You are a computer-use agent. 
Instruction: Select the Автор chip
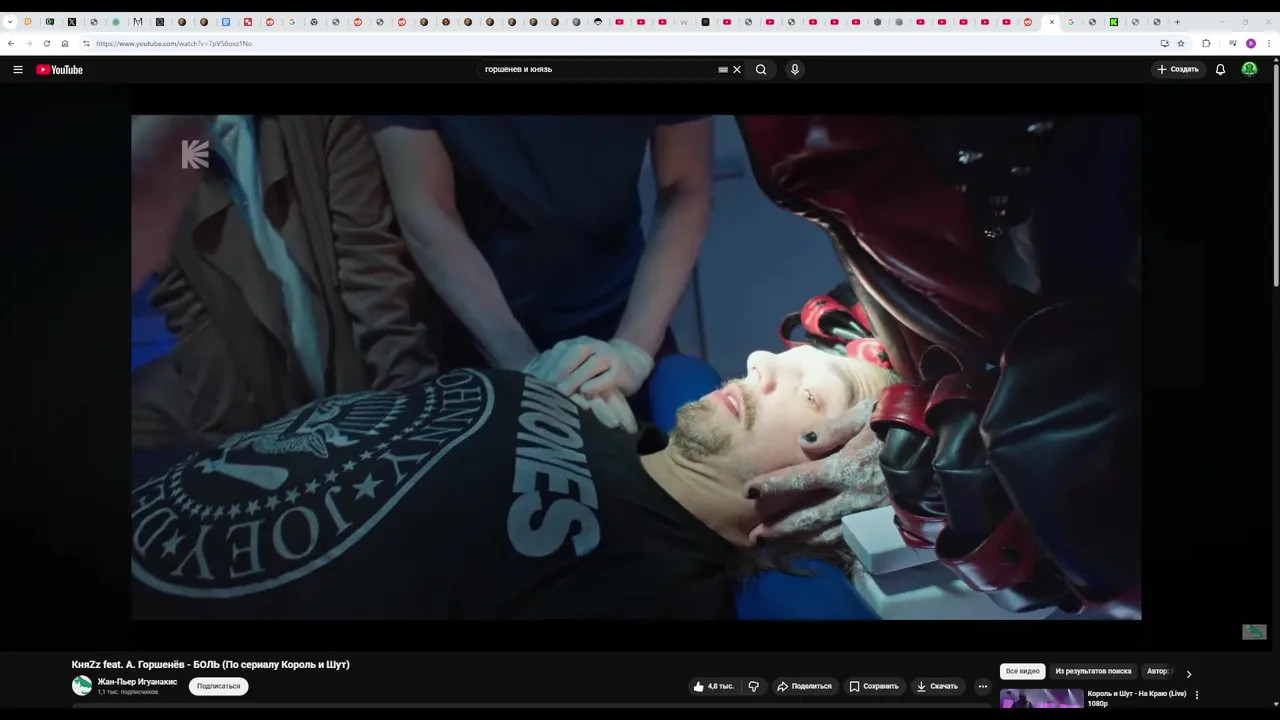pyautogui.click(x=1157, y=671)
